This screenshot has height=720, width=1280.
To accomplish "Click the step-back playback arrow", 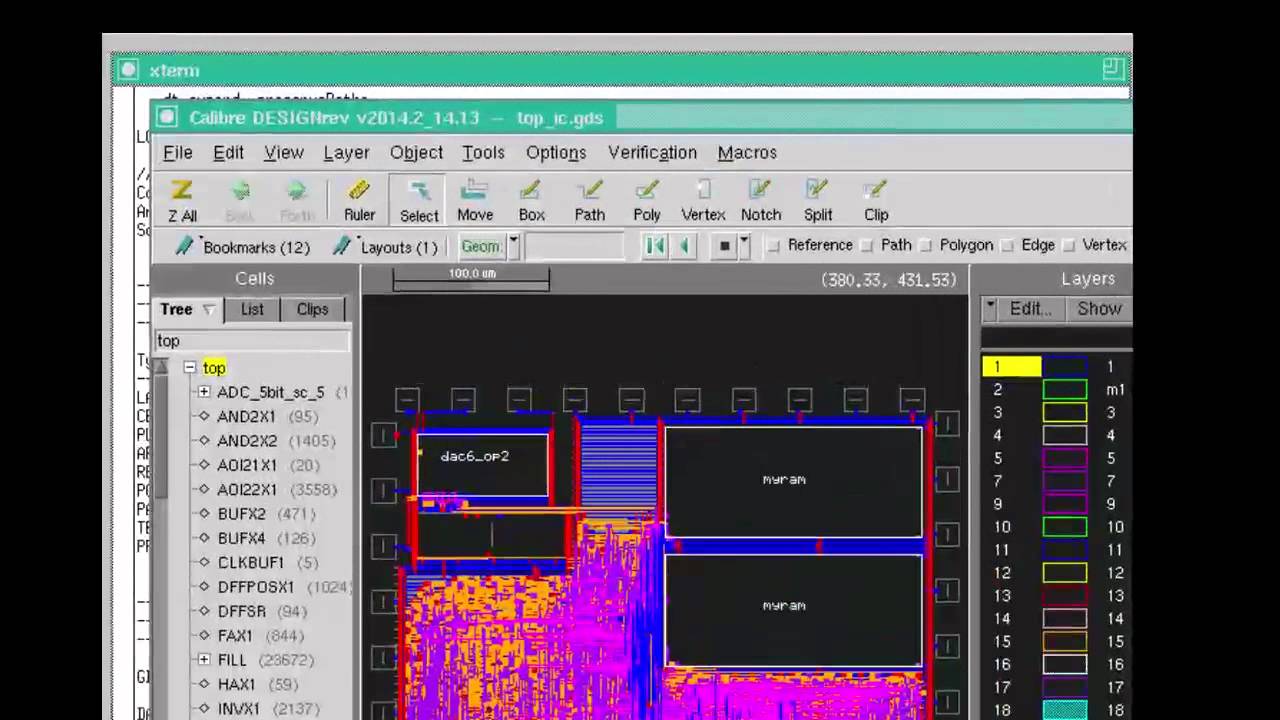I will (x=685, y=246).
